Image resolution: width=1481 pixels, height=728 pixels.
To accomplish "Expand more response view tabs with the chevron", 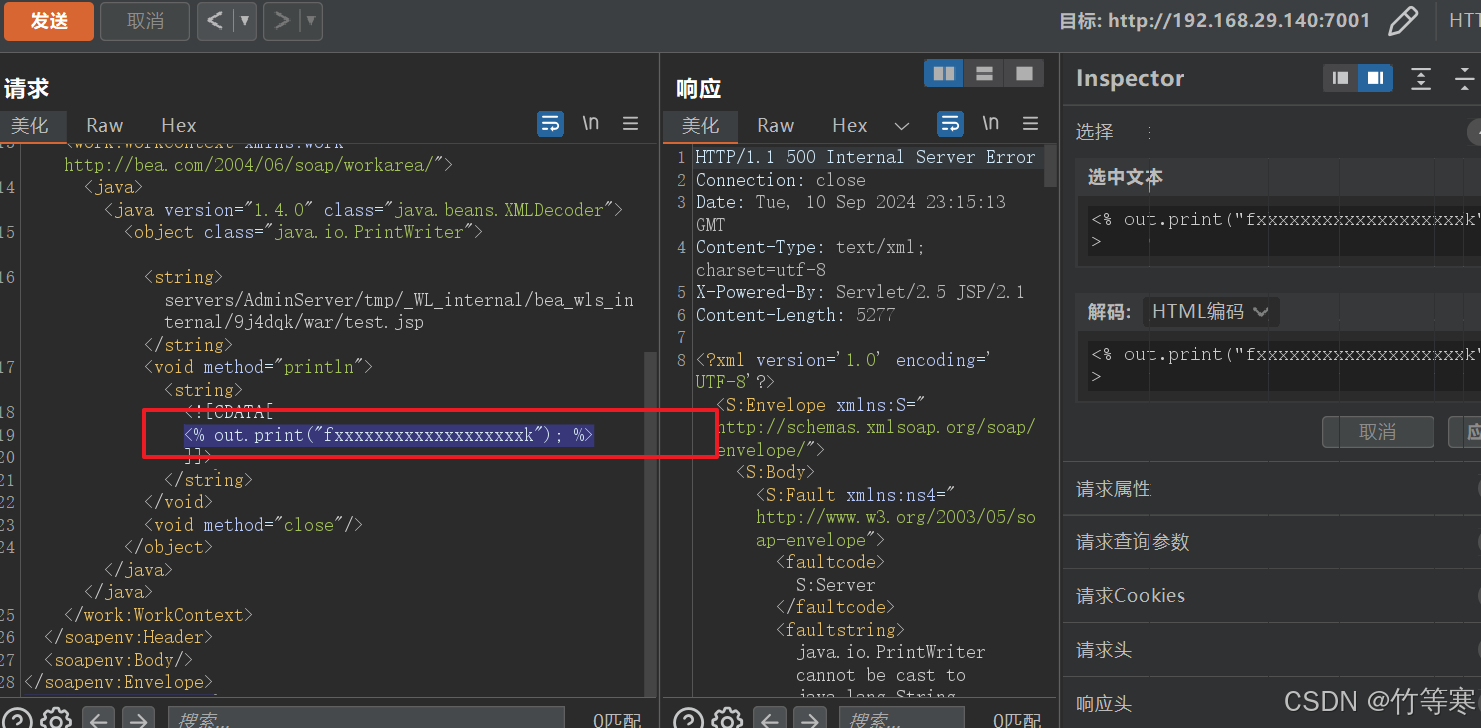I will 901,126.
